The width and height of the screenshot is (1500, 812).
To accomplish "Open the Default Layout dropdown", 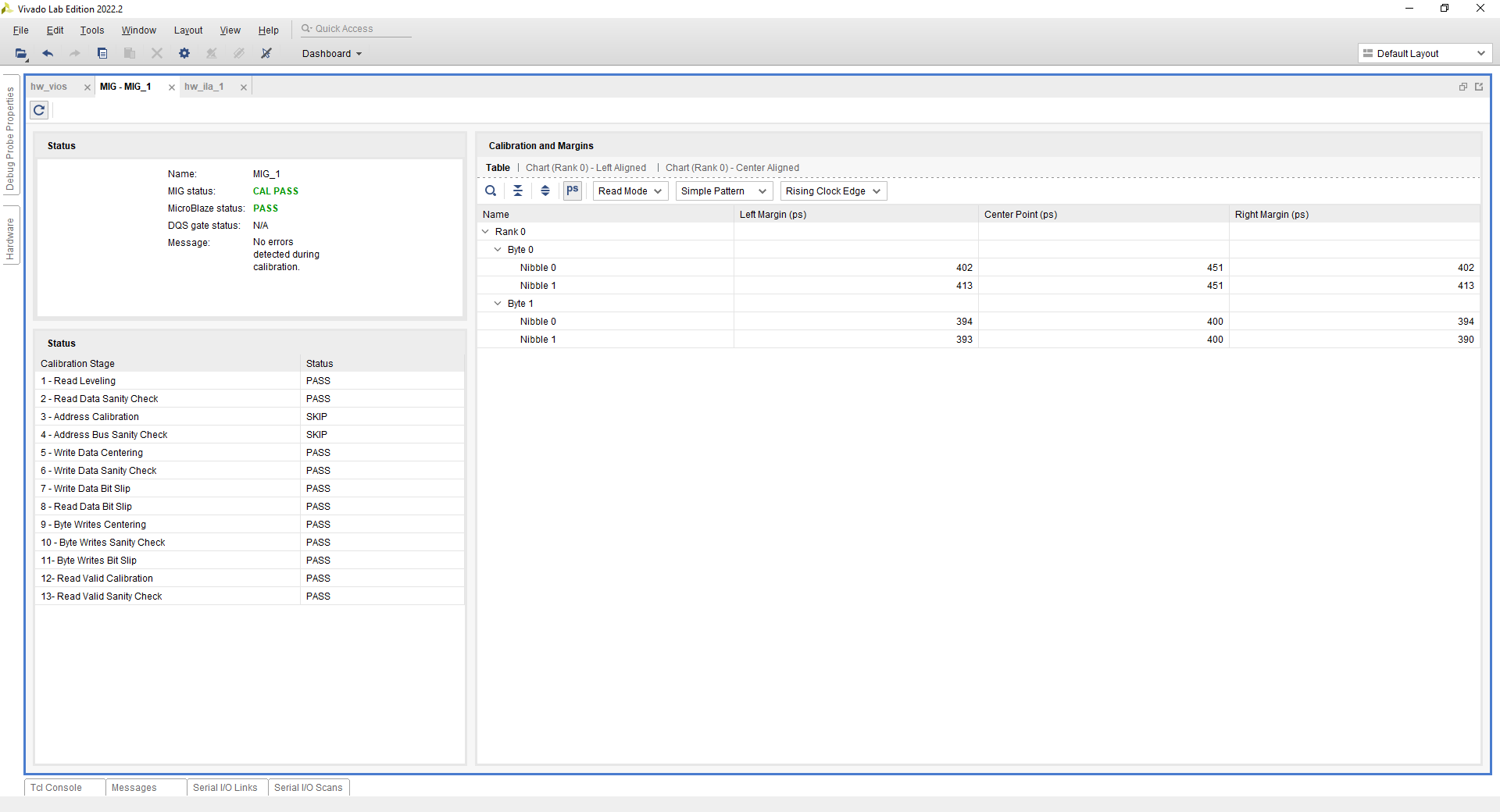I will pyautogui.click(x=1425, y=54).
